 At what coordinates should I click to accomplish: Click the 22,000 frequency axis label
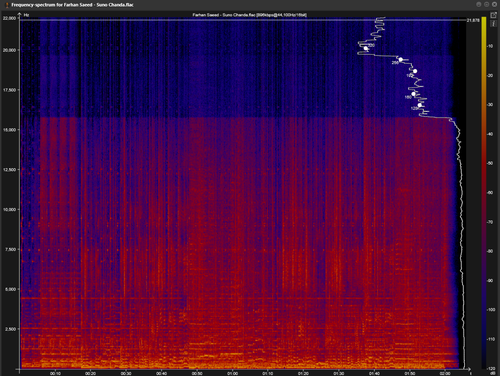[x=9, y=18]
